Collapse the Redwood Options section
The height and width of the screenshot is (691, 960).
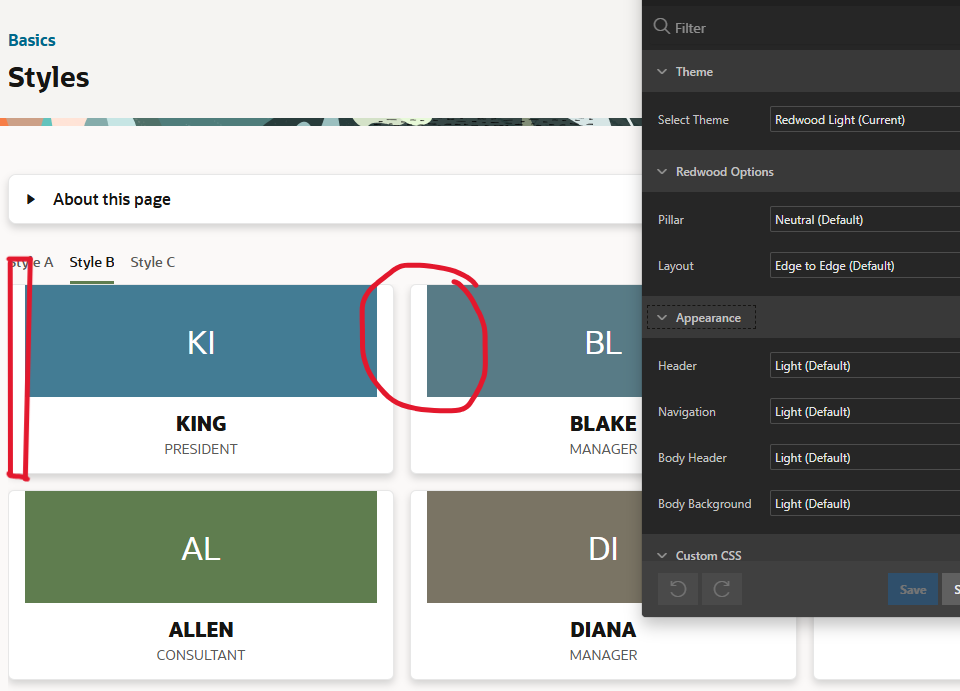point(661,172)
